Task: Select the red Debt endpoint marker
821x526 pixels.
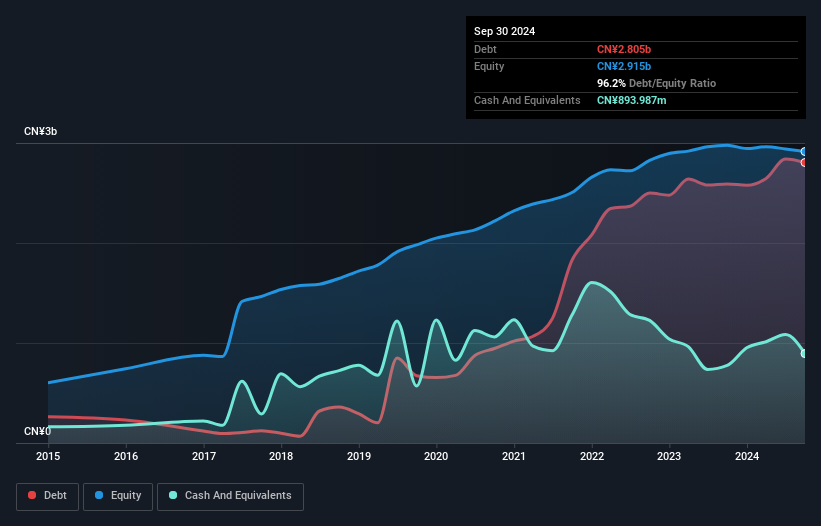Action: (x=804, y=163)
